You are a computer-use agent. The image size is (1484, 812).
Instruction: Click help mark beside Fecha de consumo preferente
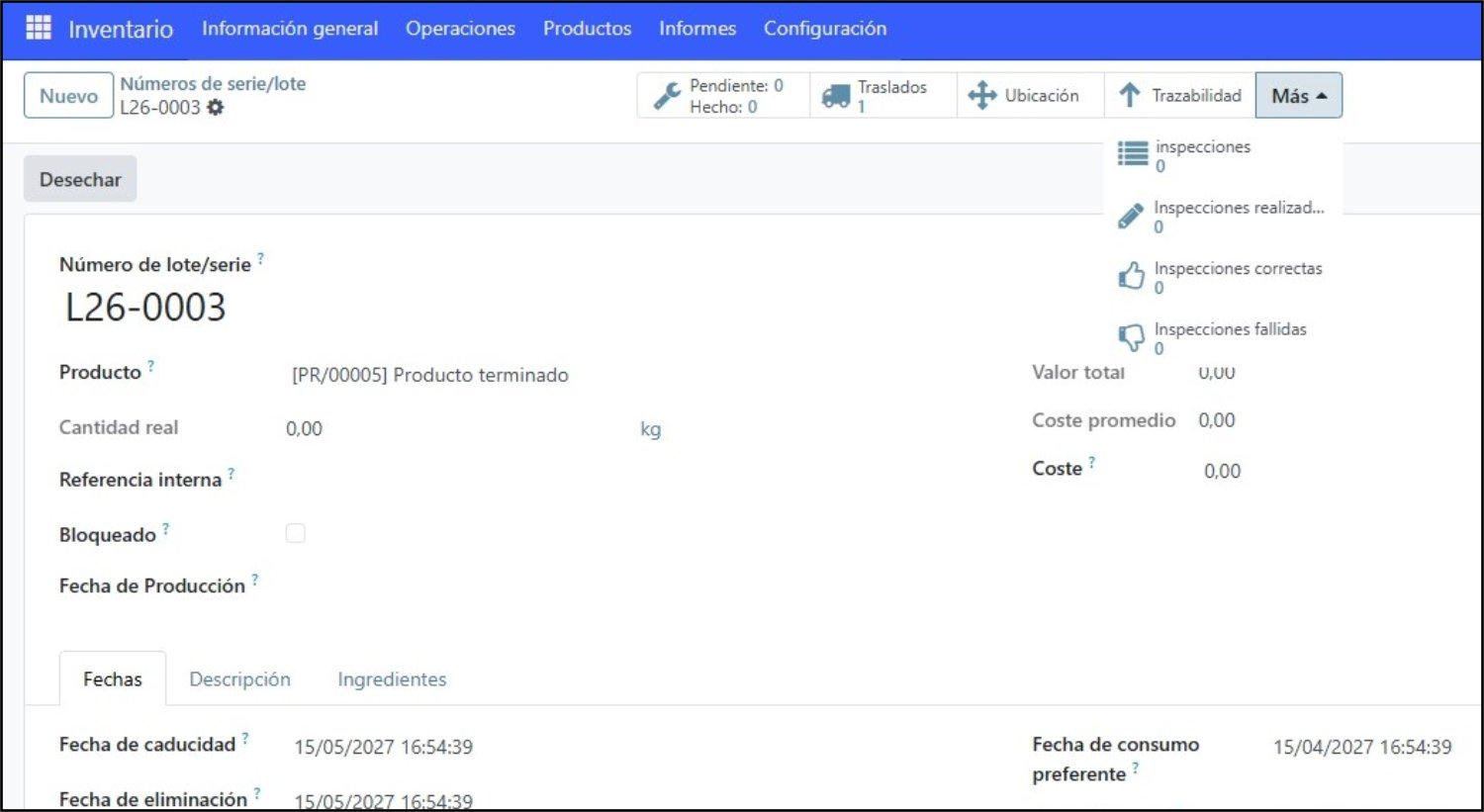[1135, 767]
